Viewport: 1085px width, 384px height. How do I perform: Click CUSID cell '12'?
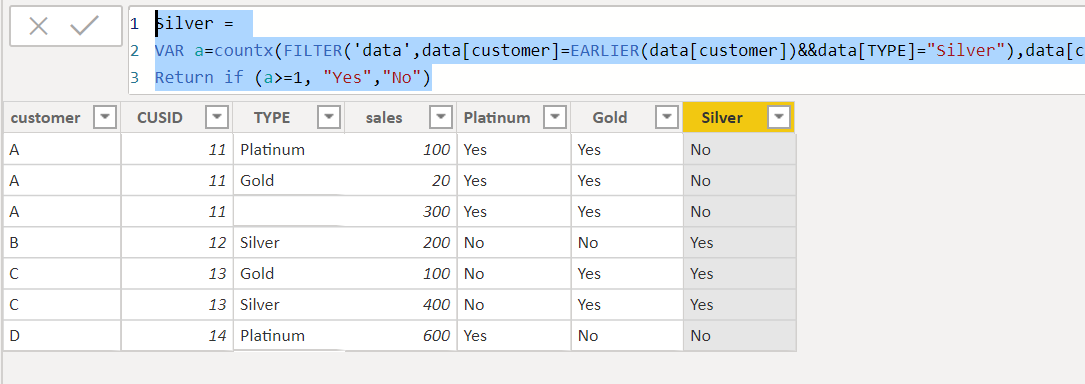(x=177, y=243)
